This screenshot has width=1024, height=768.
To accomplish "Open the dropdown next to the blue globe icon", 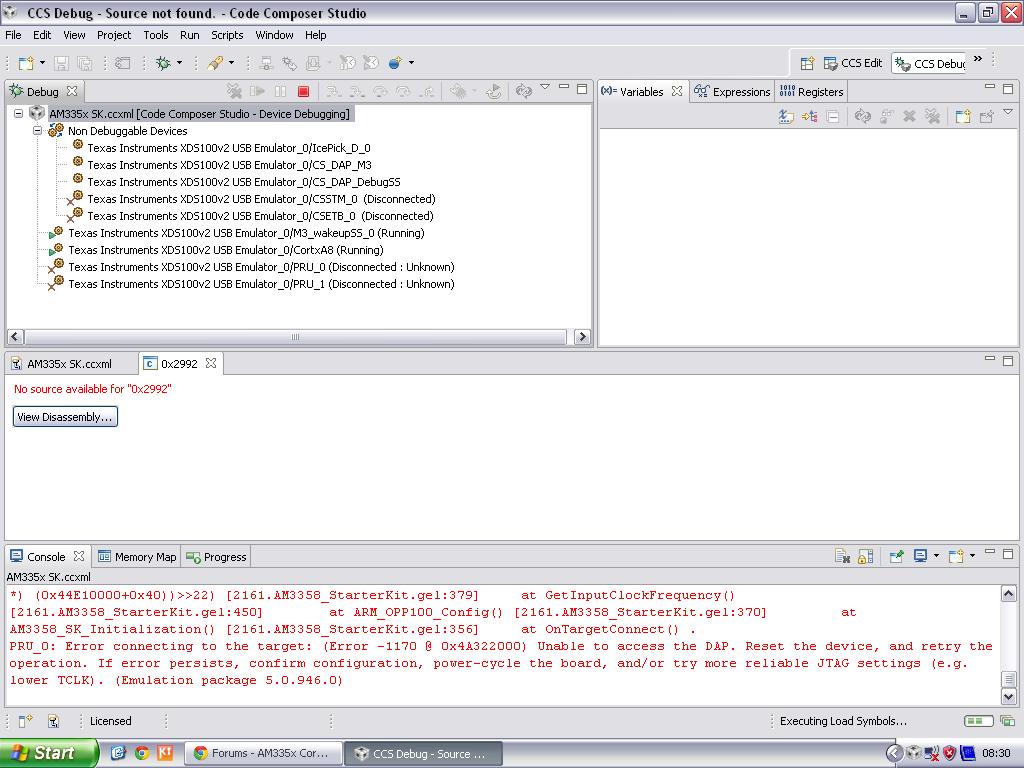I will [x=411, y=63].
